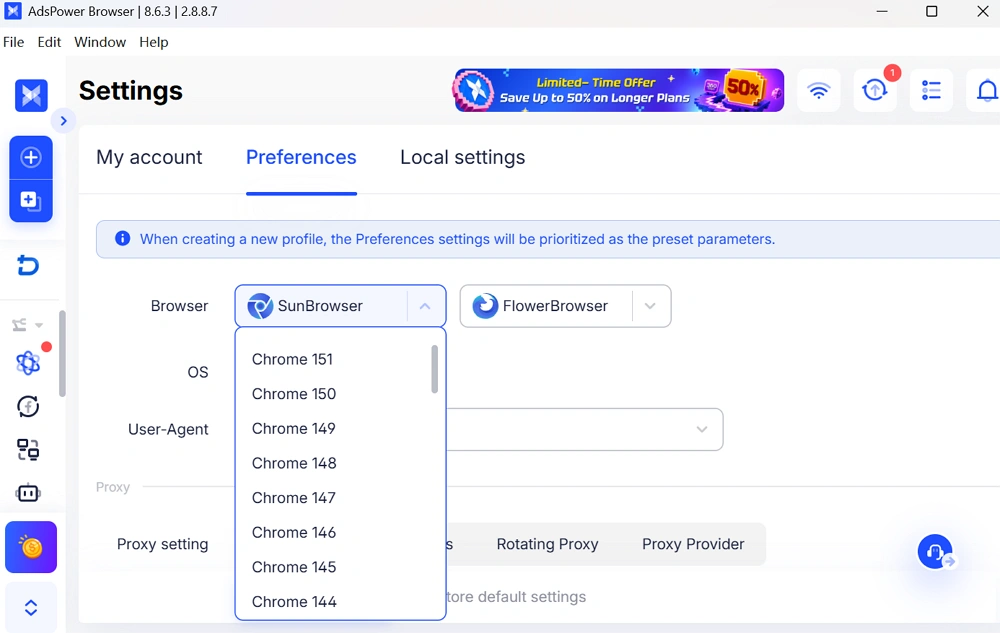Open the update icon with badge
The width and height of the screenshot is (1000, 633).
(x=875, y=91)
